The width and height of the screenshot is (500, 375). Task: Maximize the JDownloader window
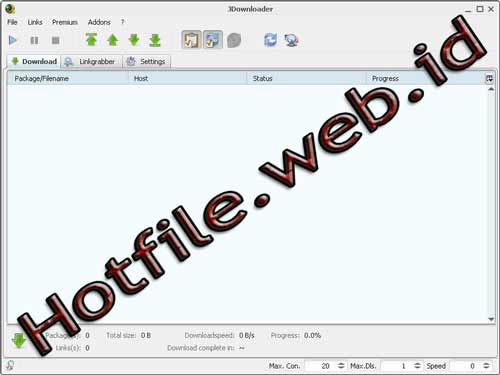(480, 9)
